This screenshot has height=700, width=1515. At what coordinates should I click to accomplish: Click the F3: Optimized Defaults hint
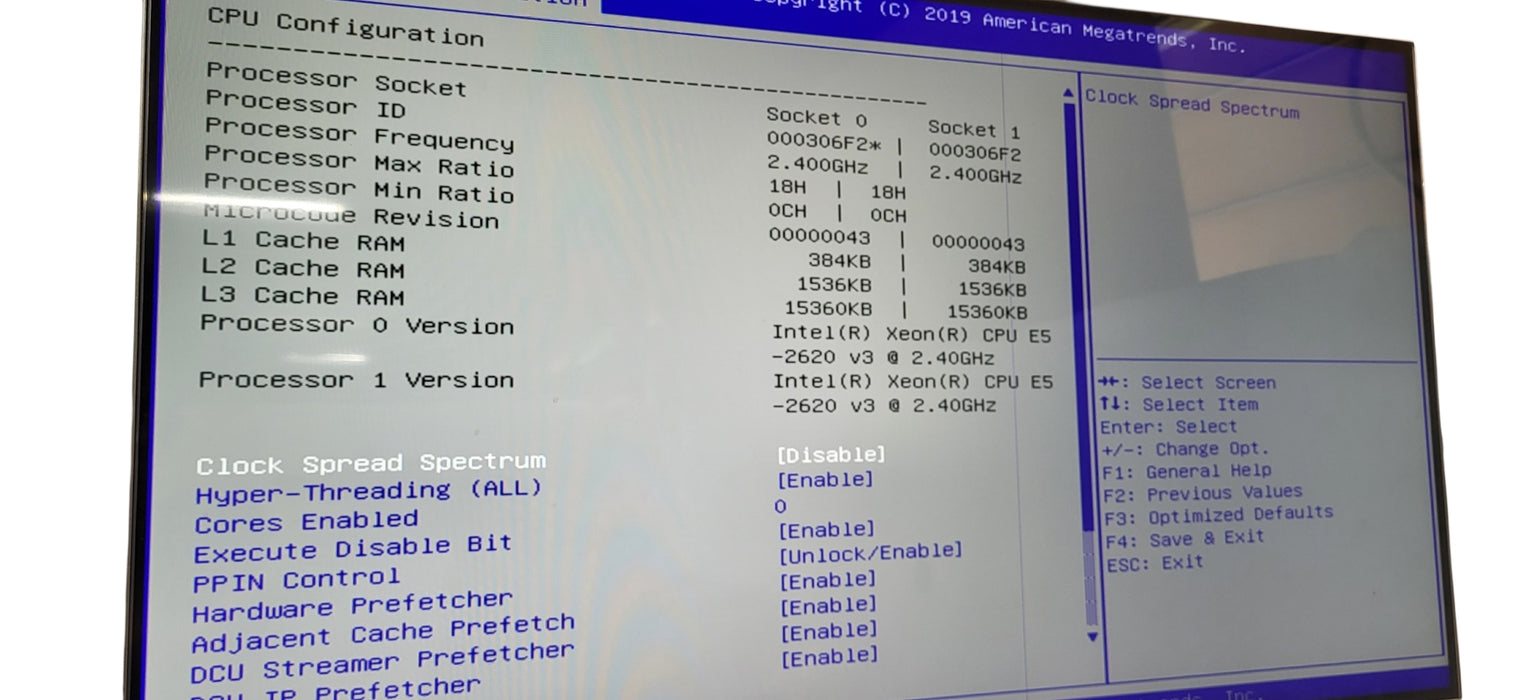pos(1219,516)
